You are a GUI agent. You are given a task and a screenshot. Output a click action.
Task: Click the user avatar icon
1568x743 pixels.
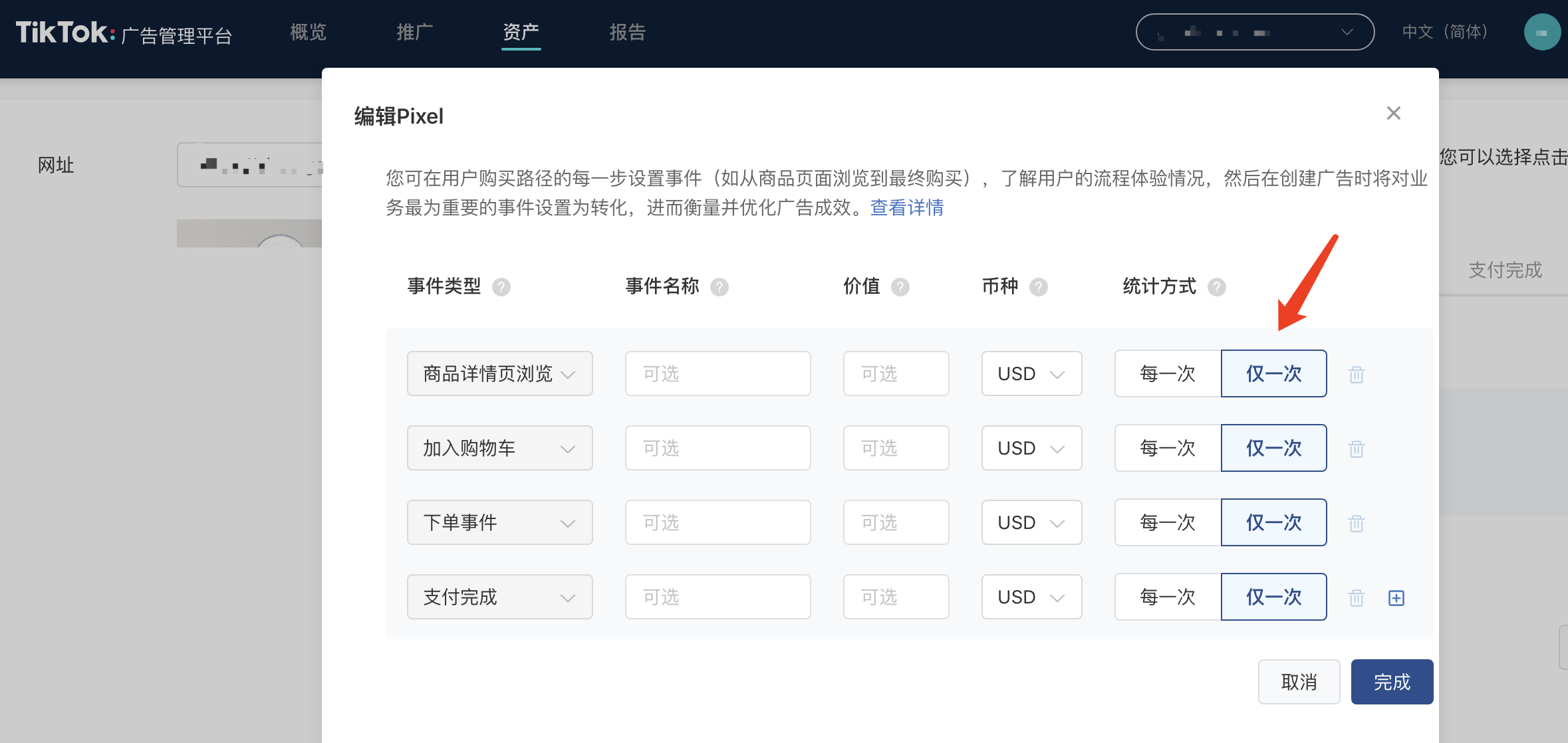(1542, 32)
